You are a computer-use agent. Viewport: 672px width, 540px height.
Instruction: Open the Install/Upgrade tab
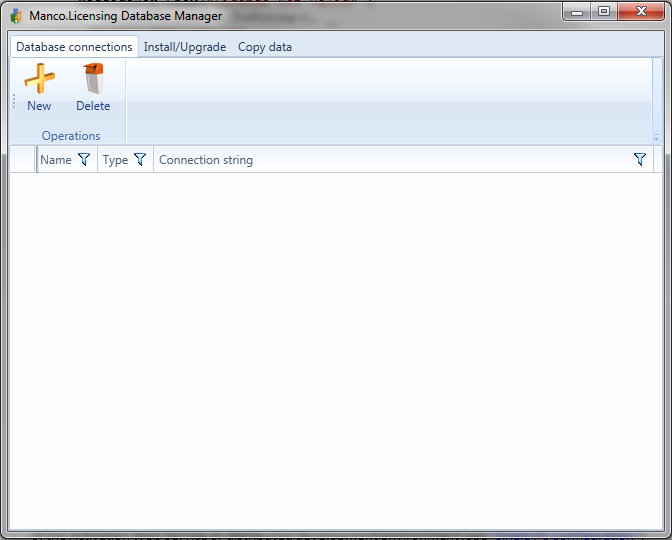[185, 47]
